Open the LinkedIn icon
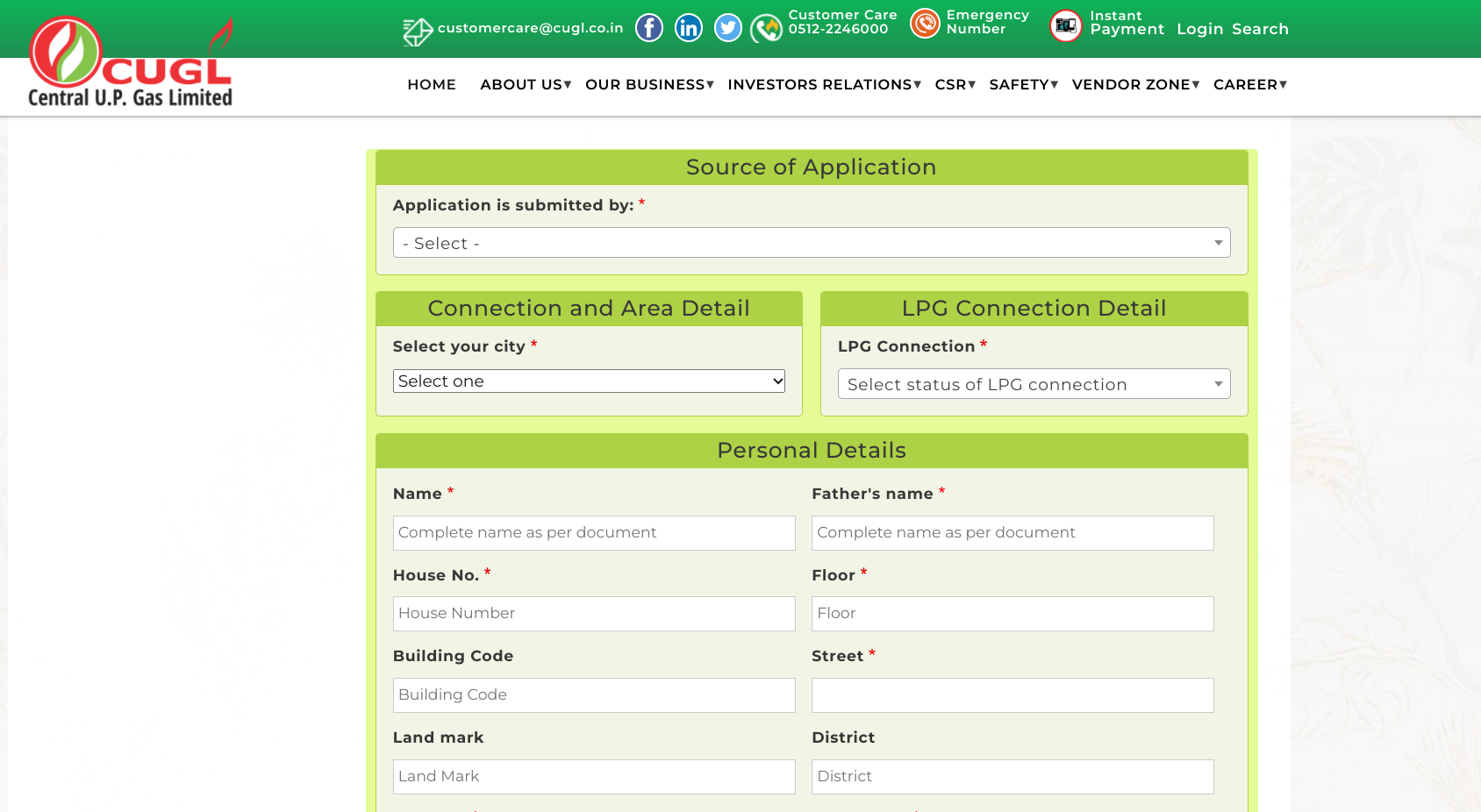 688,28
